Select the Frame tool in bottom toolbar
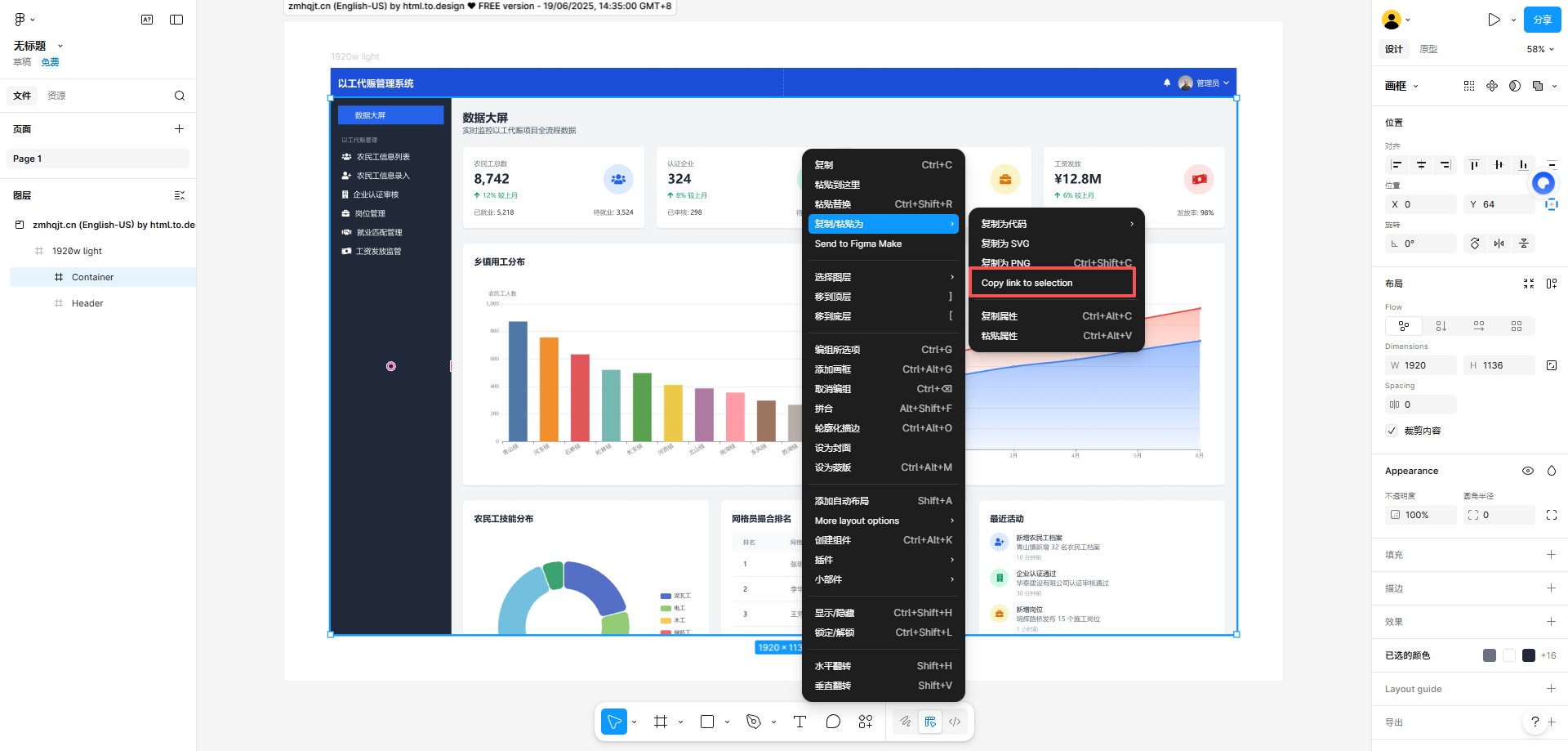1568x751 pixels. pyautogui.click(x=661, y=722)
